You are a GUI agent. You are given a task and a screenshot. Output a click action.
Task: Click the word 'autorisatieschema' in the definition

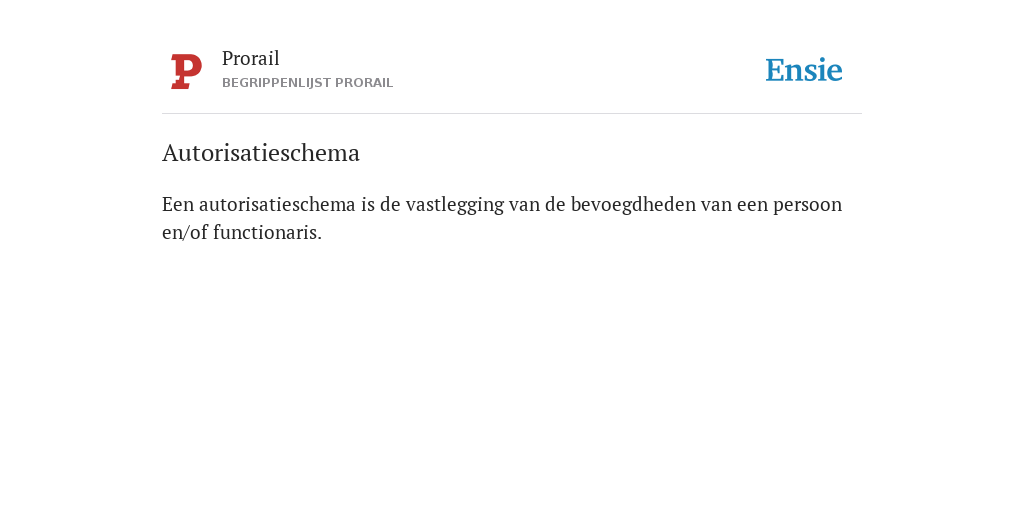point(278,204)
